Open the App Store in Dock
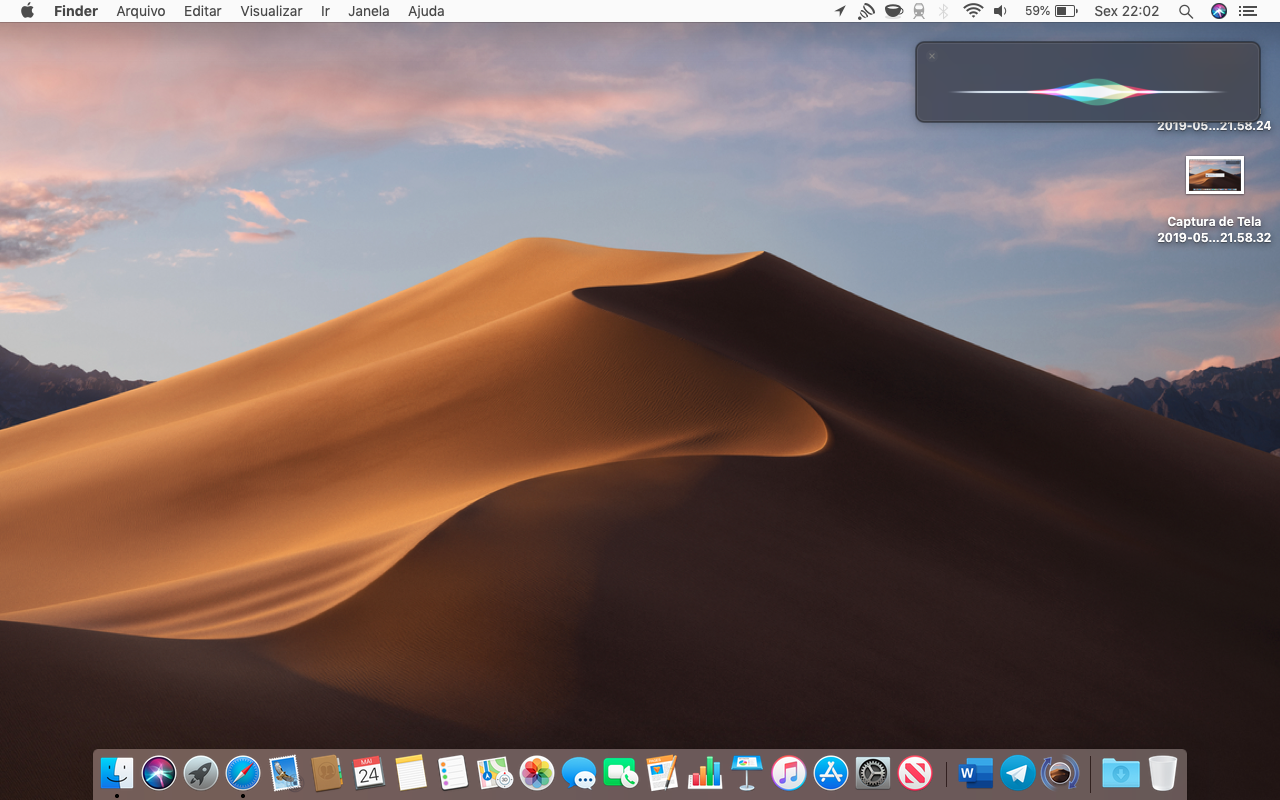This screenshot has height=800, width=1280. (x=831, y=773)
